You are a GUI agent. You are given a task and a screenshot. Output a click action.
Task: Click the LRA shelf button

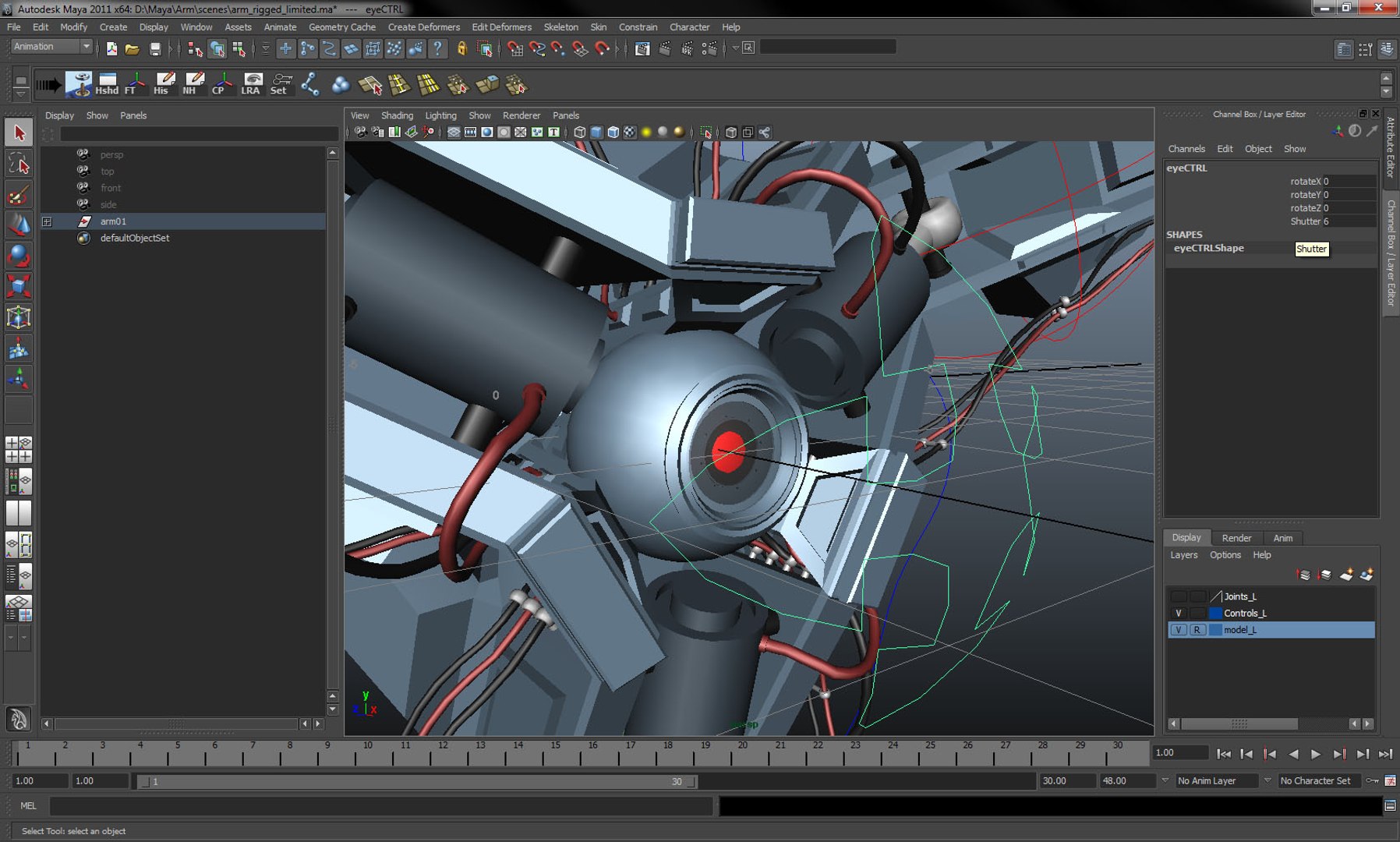251,84
